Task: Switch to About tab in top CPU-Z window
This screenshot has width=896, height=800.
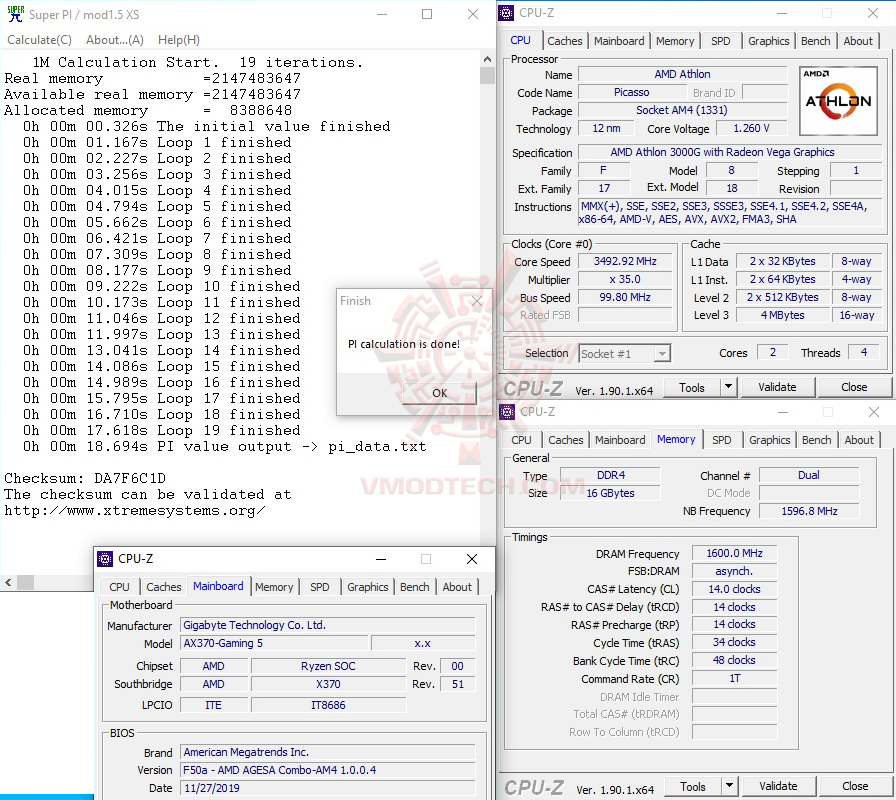Action: (858, 41)
